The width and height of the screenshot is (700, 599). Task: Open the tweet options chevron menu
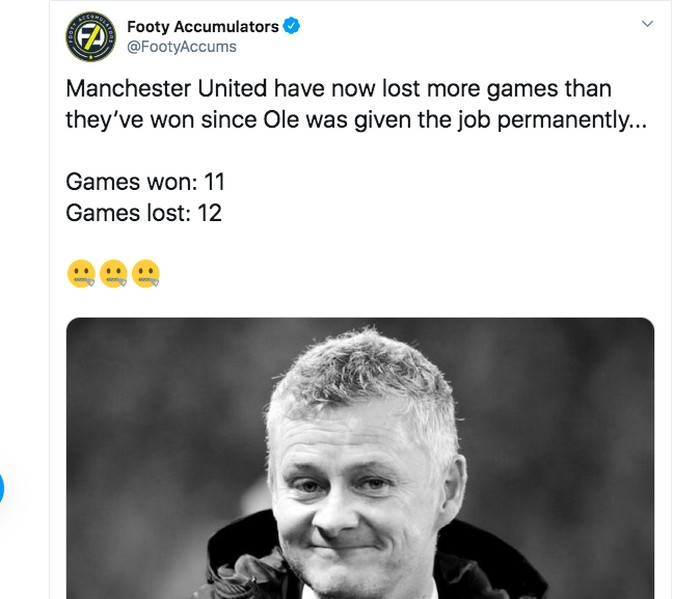click(647, 23)
